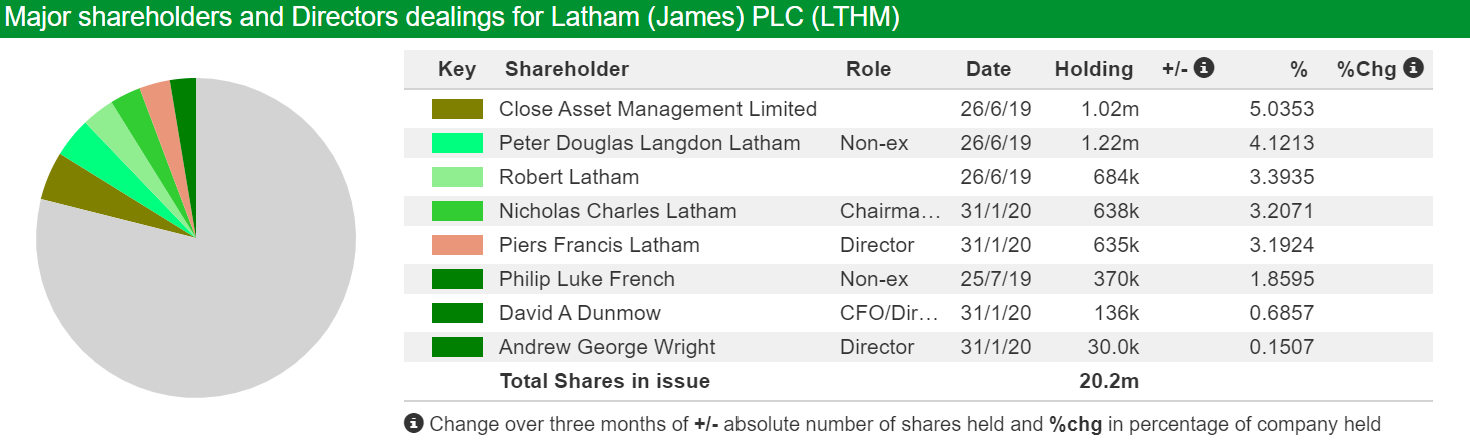The width and height of the screenshot is (1470, 446).
Task: Sort by the Holding column header
Action: pyautogui.click(x=1094, y=69)
